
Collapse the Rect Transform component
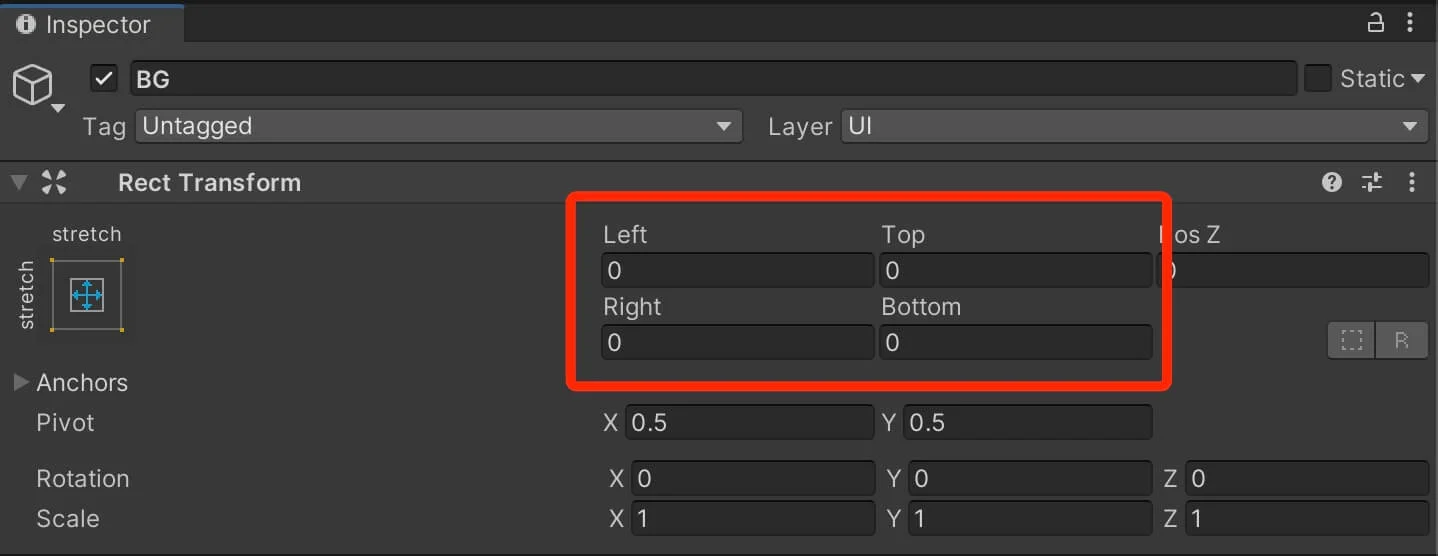19,182
